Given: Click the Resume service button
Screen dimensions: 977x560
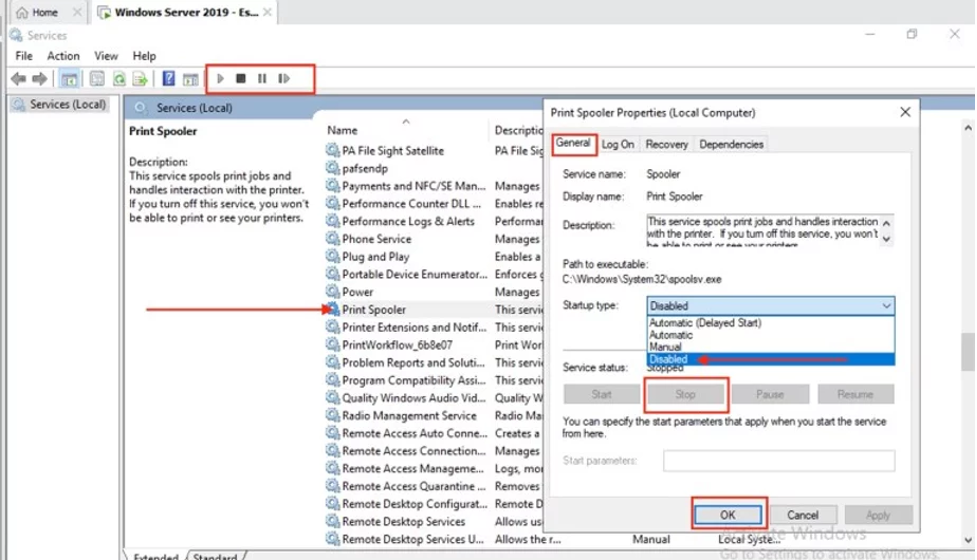Looking at the screenshot, I should pyautogui.click(x=855, y=394).
